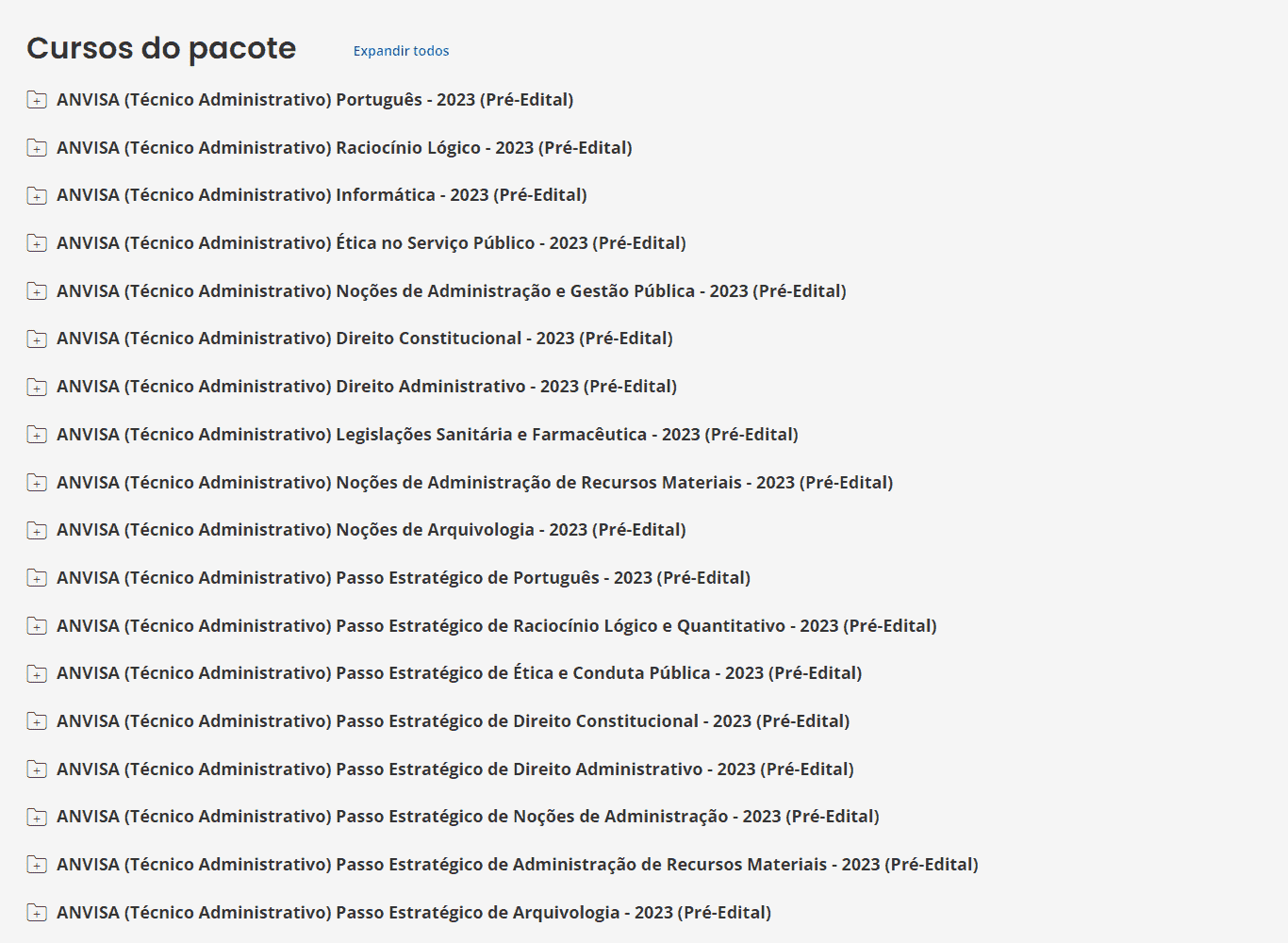Viewport: 1288px width, 943px height.
Task: Open Direito Constitucional - 2023 title (non-Passo row)
Action: (365, 339)
